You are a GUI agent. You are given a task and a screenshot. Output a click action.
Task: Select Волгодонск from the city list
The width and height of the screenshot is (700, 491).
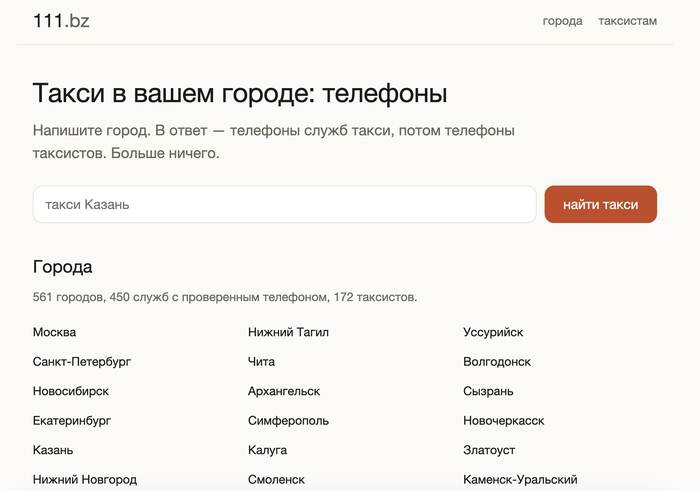497,362
